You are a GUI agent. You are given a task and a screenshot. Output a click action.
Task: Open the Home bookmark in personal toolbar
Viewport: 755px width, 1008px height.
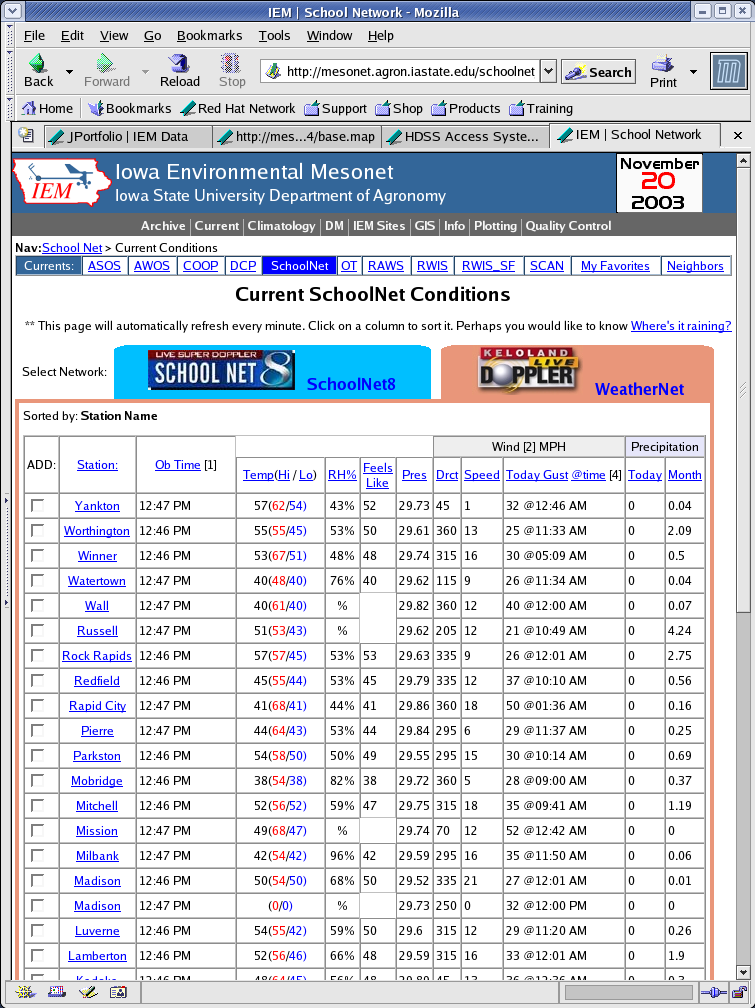48,109
